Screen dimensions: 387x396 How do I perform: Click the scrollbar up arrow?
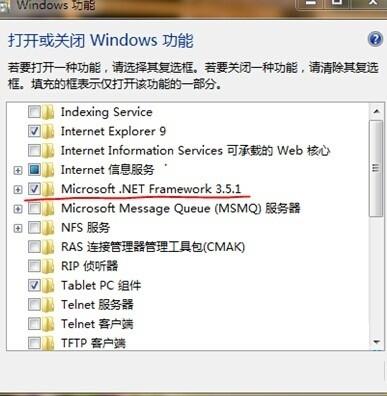pyautogui.click(x=377, y=111)
